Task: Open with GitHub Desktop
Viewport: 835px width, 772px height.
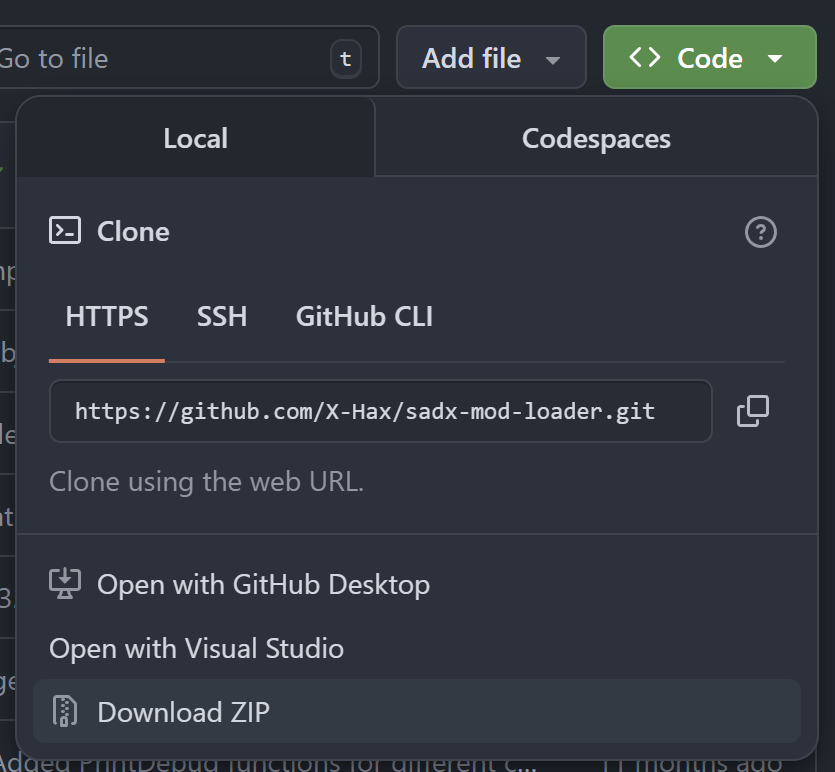Action: (263, 584)
